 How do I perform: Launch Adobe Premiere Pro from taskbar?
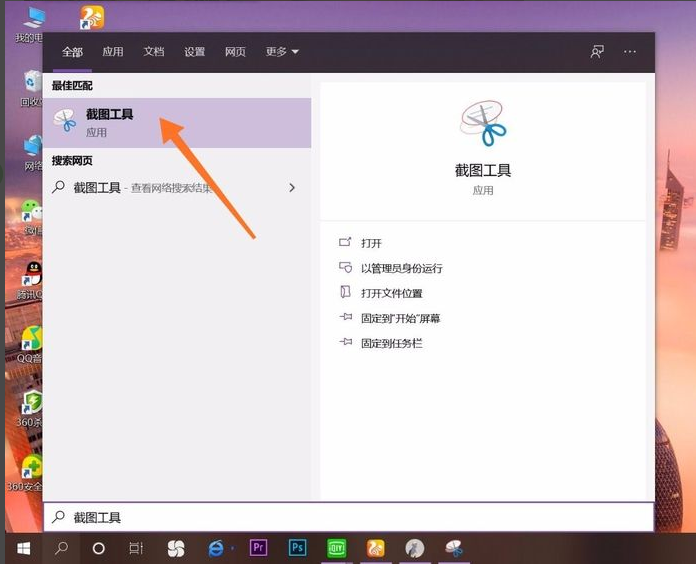point(259,548)
